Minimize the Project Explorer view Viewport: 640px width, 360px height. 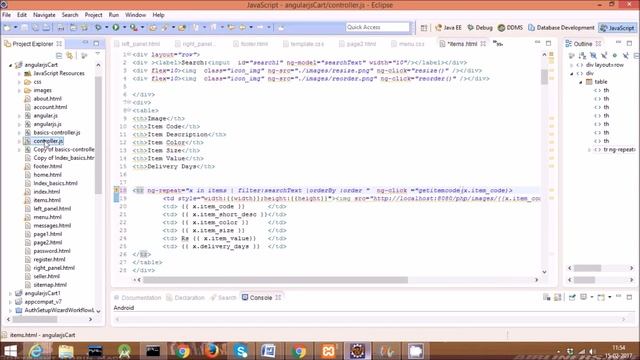tap(85, 43)
